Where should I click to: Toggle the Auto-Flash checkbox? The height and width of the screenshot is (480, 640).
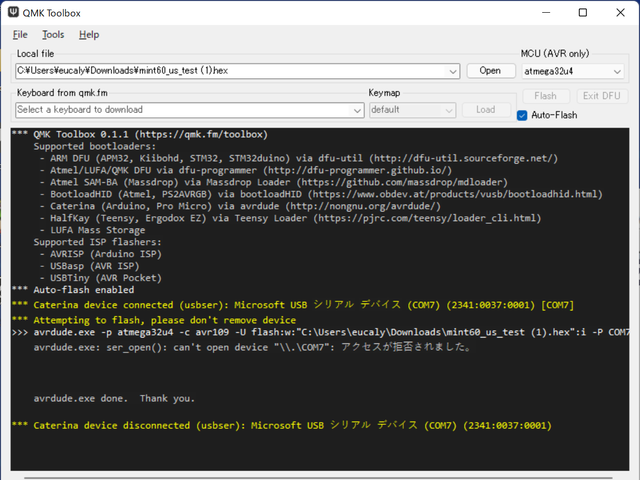pyautogui.click(x=522, y=115)
